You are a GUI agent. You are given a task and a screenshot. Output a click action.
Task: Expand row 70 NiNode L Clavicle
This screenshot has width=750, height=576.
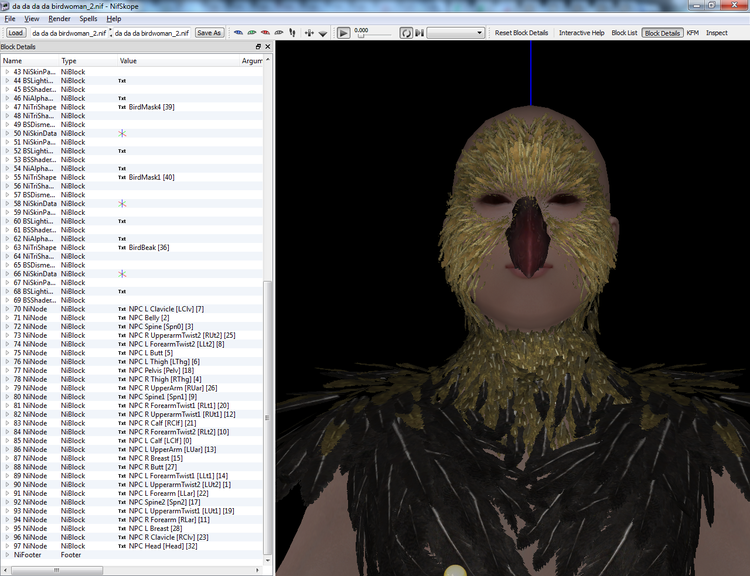coord(7,309)
